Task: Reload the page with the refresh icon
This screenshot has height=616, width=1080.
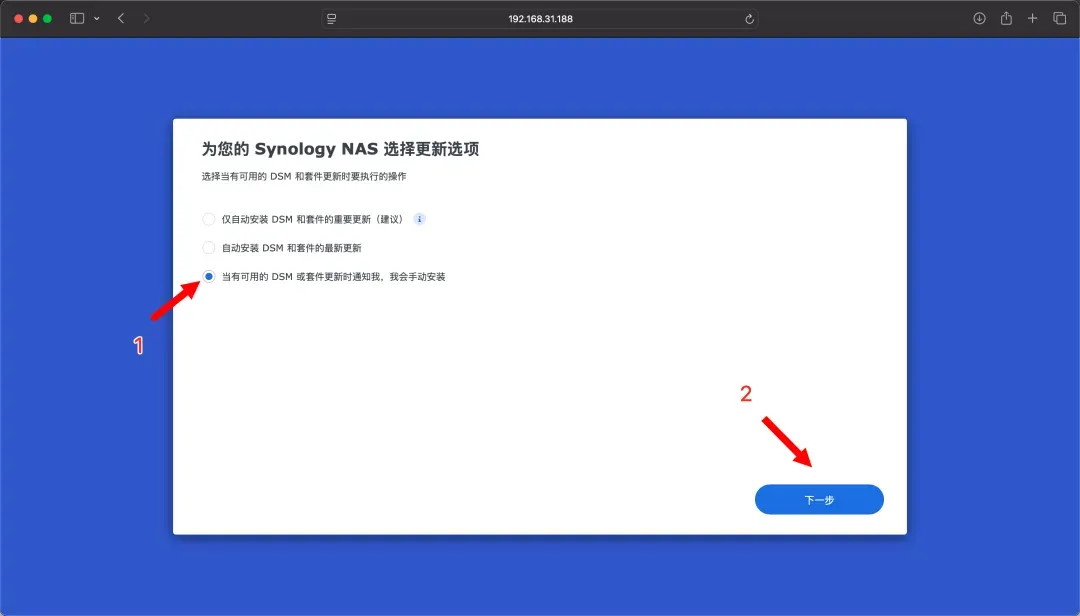Action: [749, 19]
